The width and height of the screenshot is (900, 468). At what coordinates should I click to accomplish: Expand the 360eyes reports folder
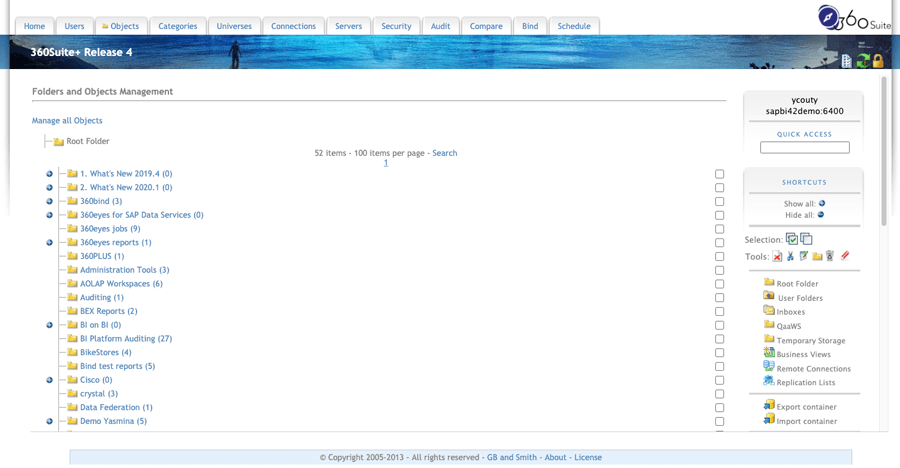click(x=49, y=242)
